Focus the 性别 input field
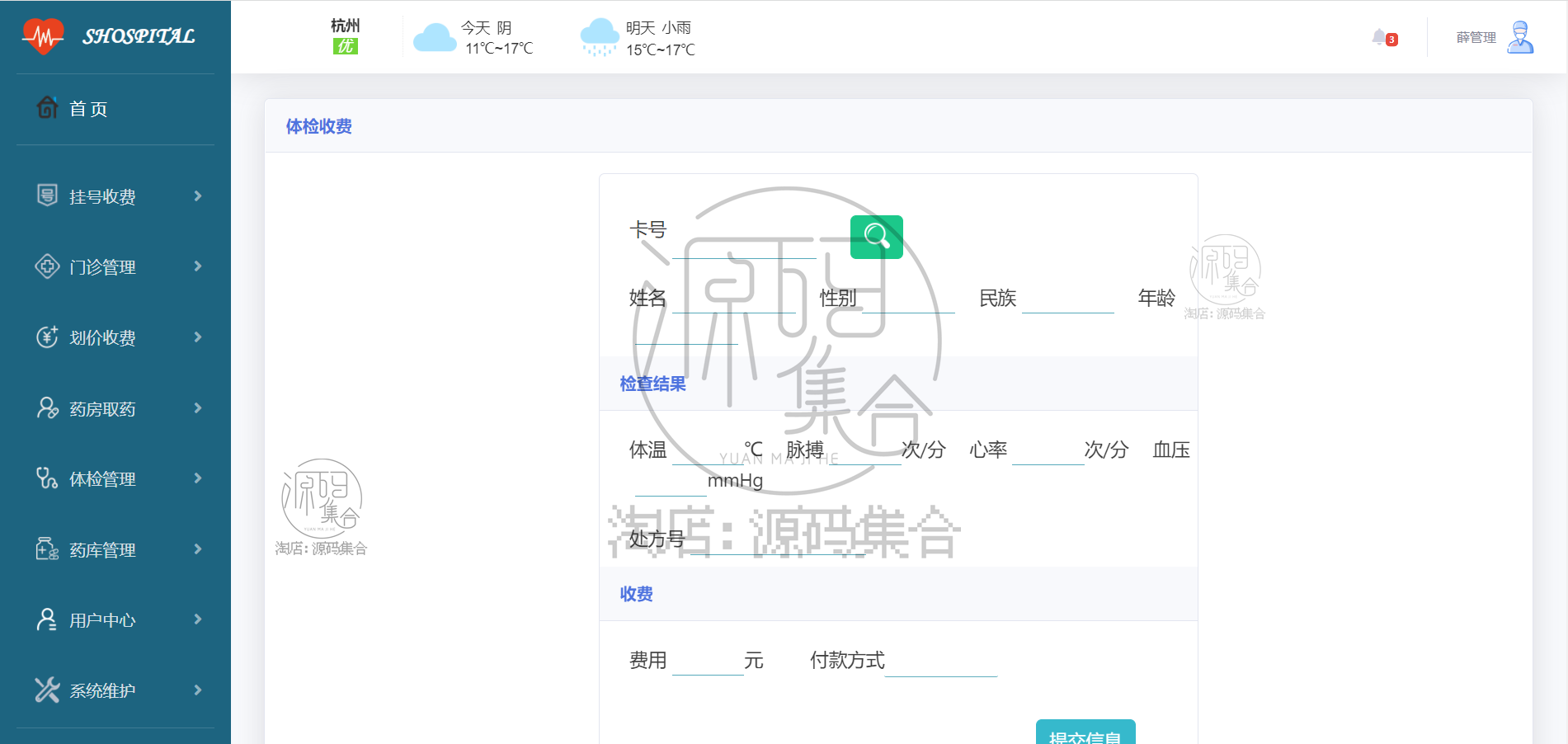The height and width of the screenshot is (744, 1568). pos(908,299)
